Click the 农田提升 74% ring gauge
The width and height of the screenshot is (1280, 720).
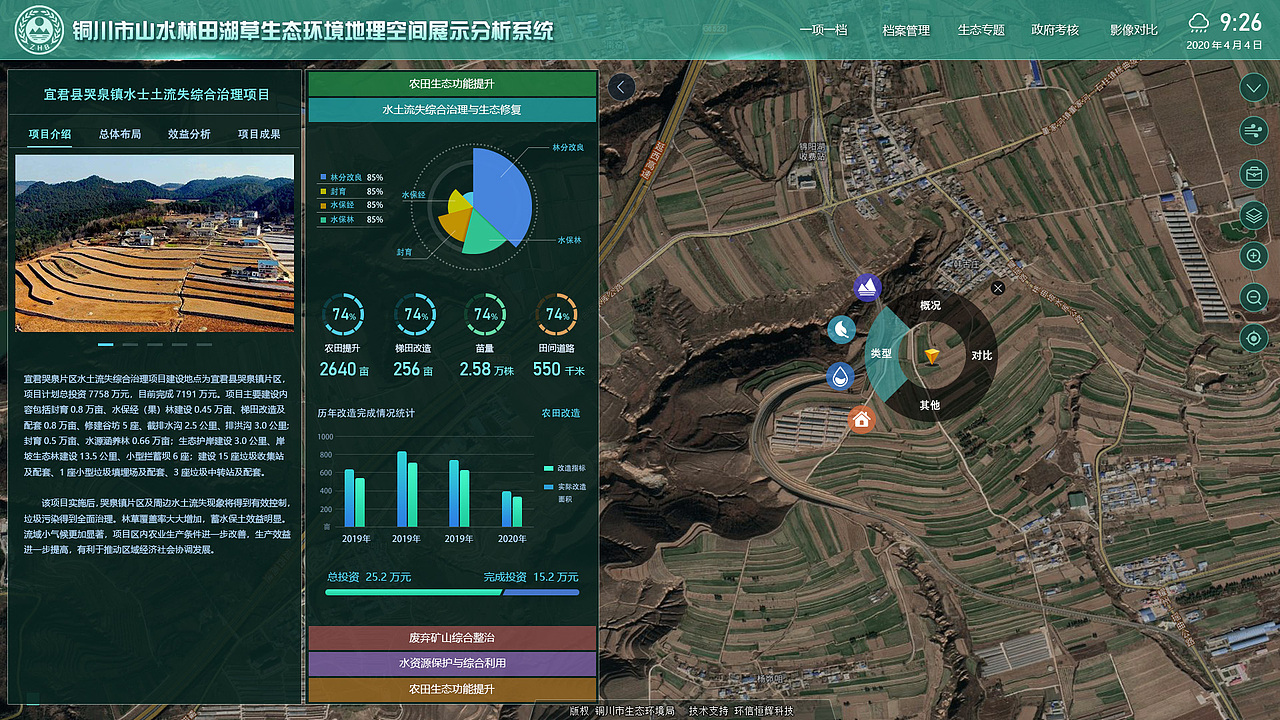click(343, 315)
